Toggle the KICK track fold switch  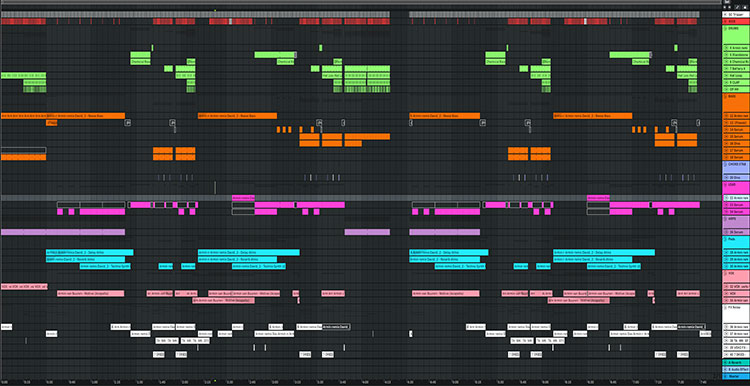pos(726,22)
